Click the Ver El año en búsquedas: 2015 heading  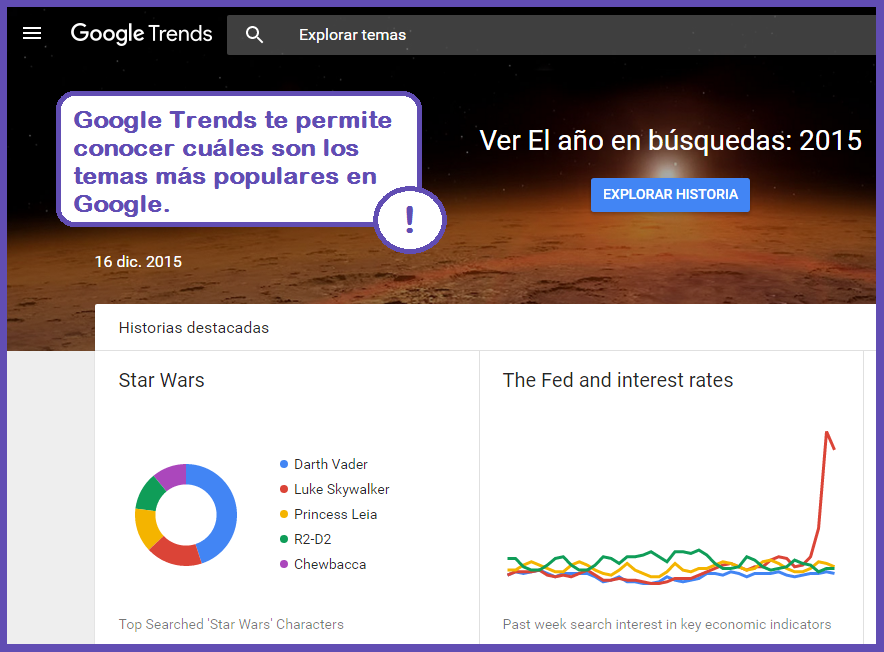click(x=670, y=141)
